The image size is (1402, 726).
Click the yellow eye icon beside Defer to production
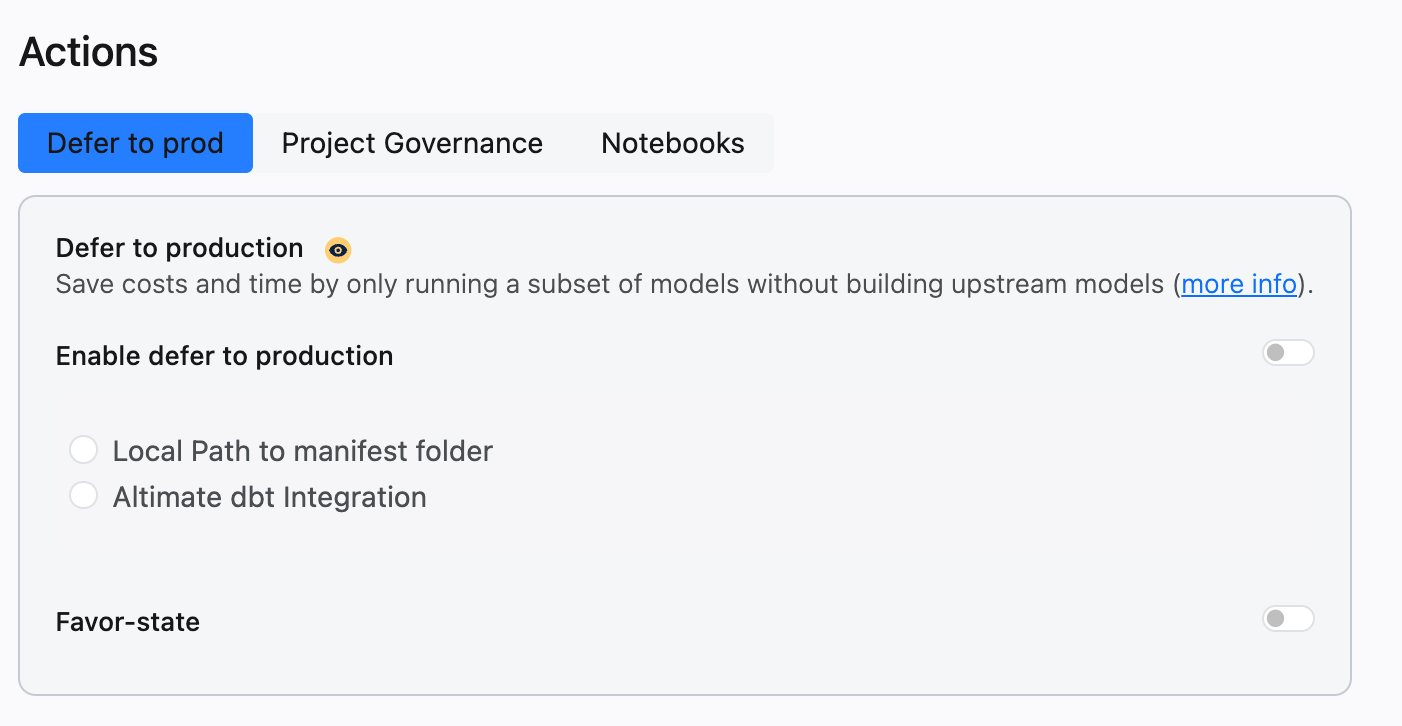pyautogui.click(x=338, y=250)
